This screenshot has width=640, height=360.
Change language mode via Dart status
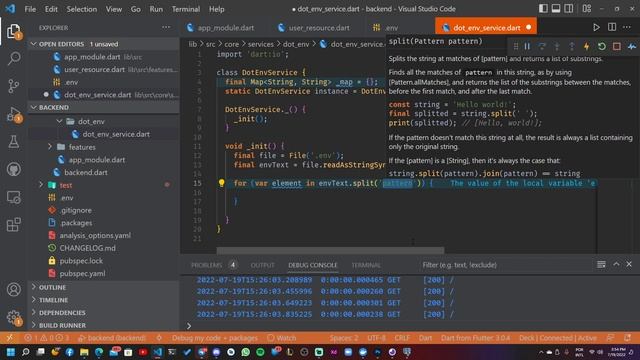[425, 338]
